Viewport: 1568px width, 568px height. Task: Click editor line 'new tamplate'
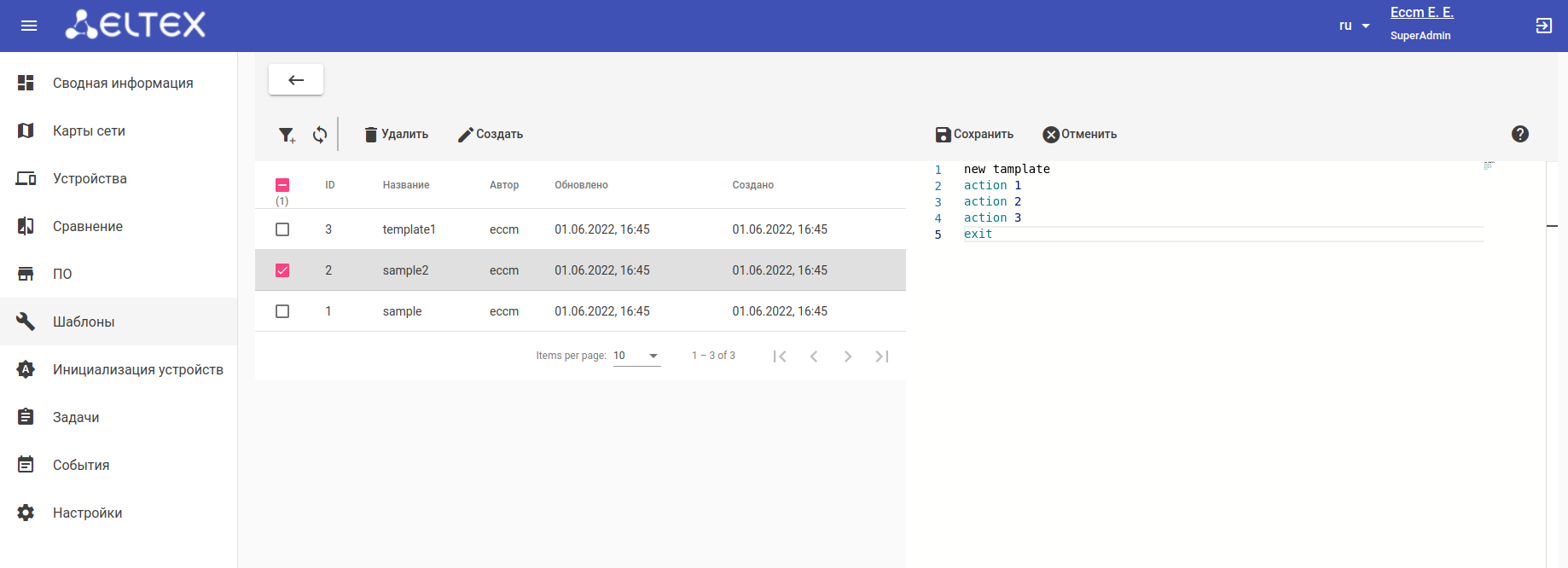1007,169
